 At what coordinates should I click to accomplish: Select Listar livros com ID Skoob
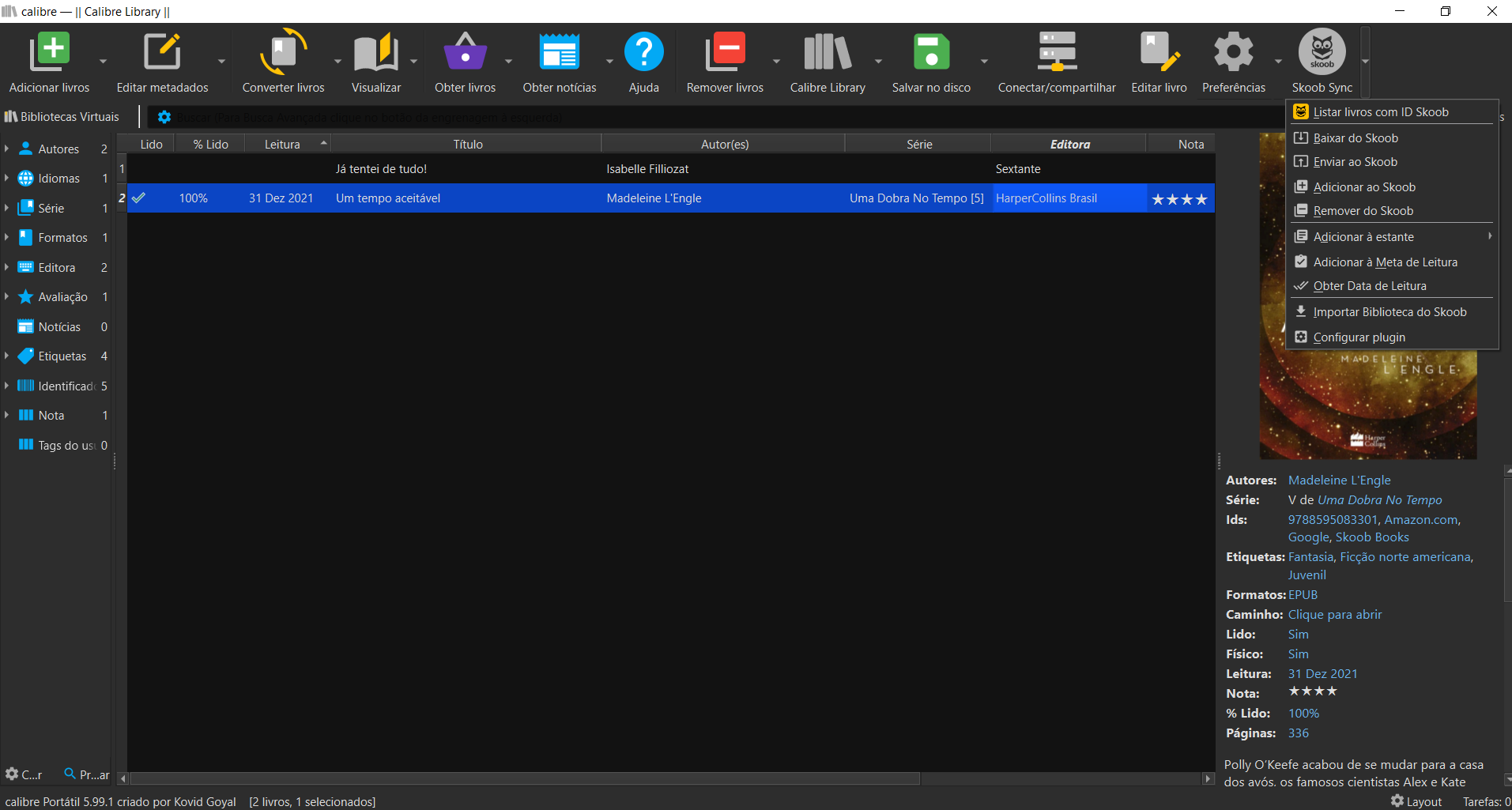[1392, 112]
